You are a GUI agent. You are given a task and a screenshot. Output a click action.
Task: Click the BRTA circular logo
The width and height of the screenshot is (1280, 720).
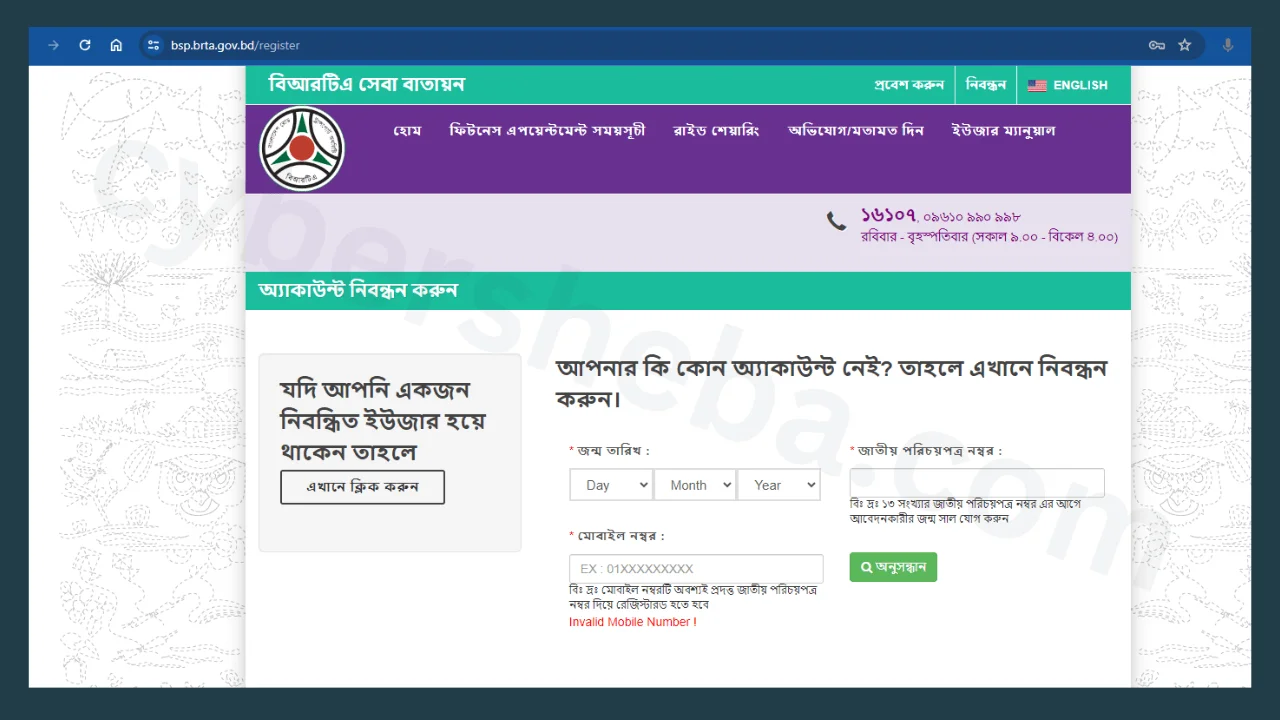(x=302, y=148)
